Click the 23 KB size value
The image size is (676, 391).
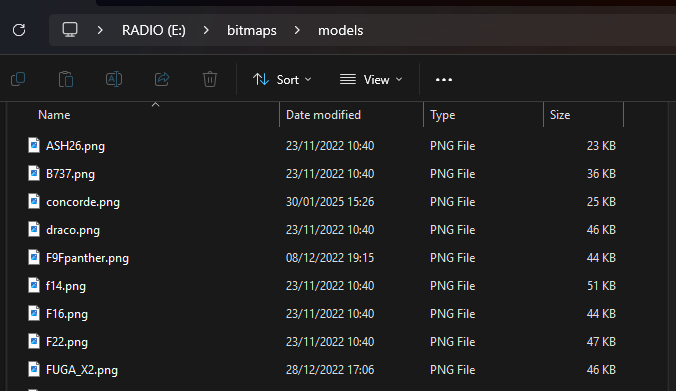[601, 146]
